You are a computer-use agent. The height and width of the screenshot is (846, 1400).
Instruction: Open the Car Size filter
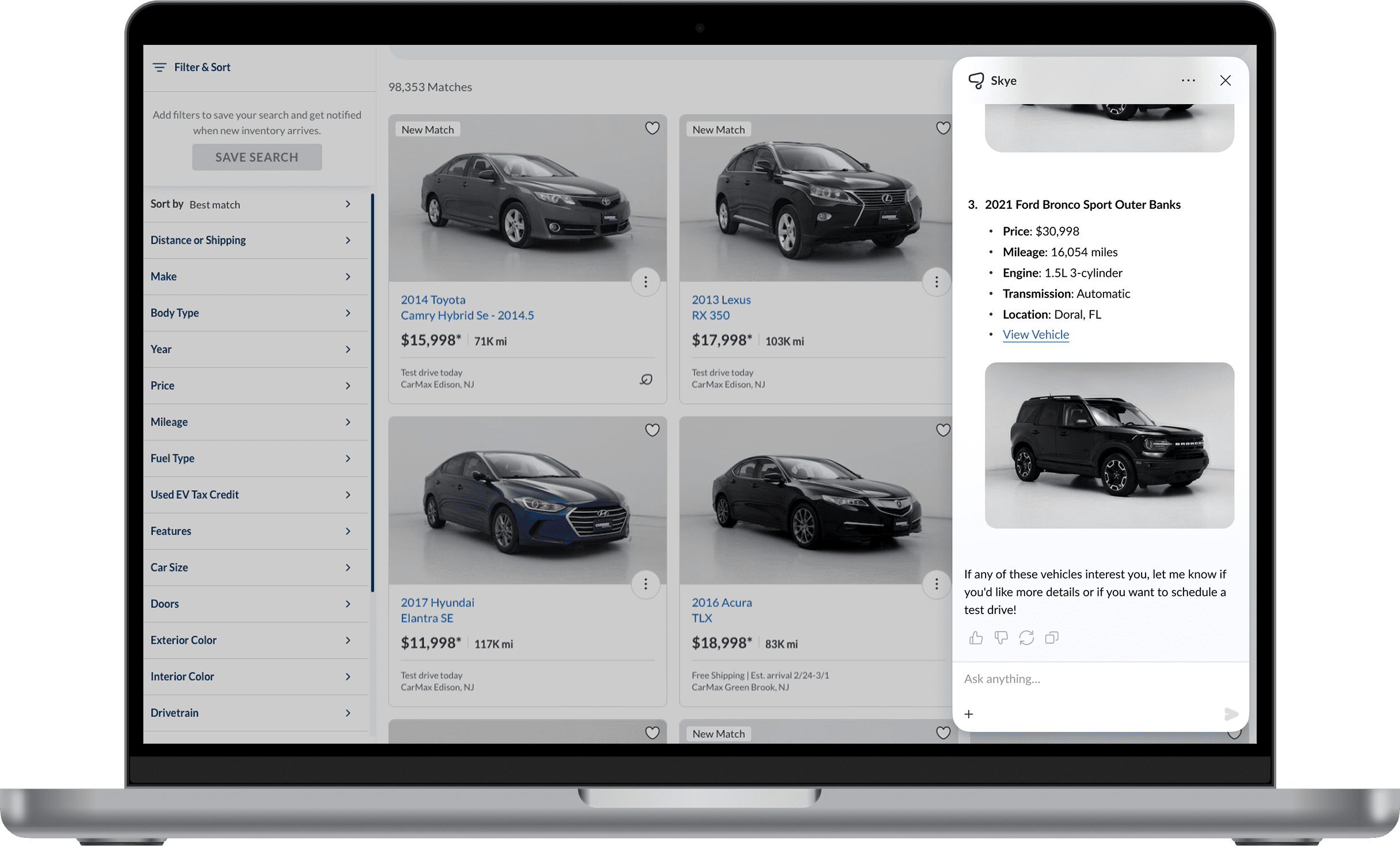256,567
